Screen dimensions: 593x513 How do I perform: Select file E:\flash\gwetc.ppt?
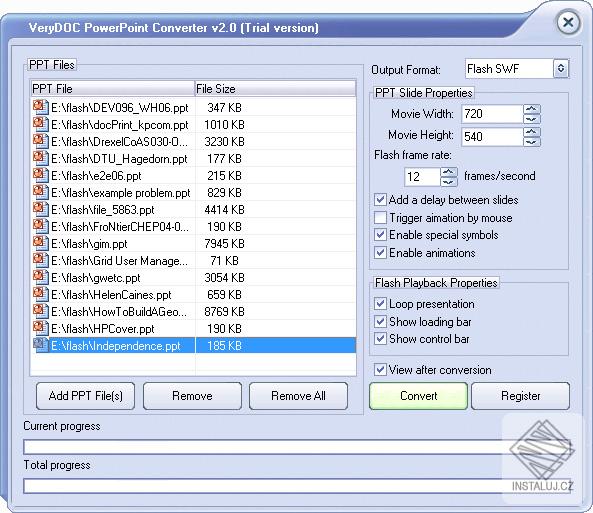96,278
